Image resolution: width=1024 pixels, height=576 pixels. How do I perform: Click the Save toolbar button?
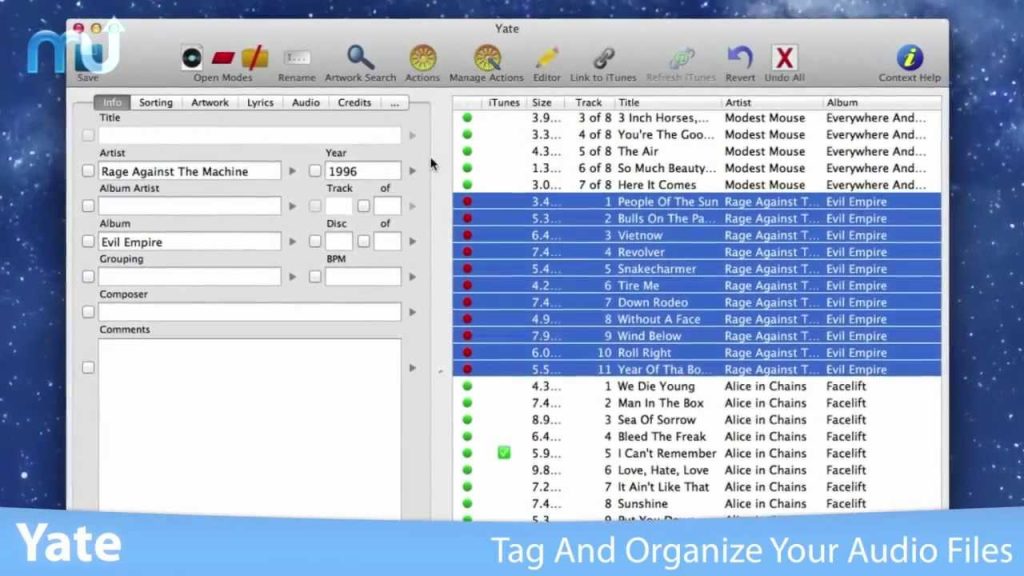click(88, 63)
